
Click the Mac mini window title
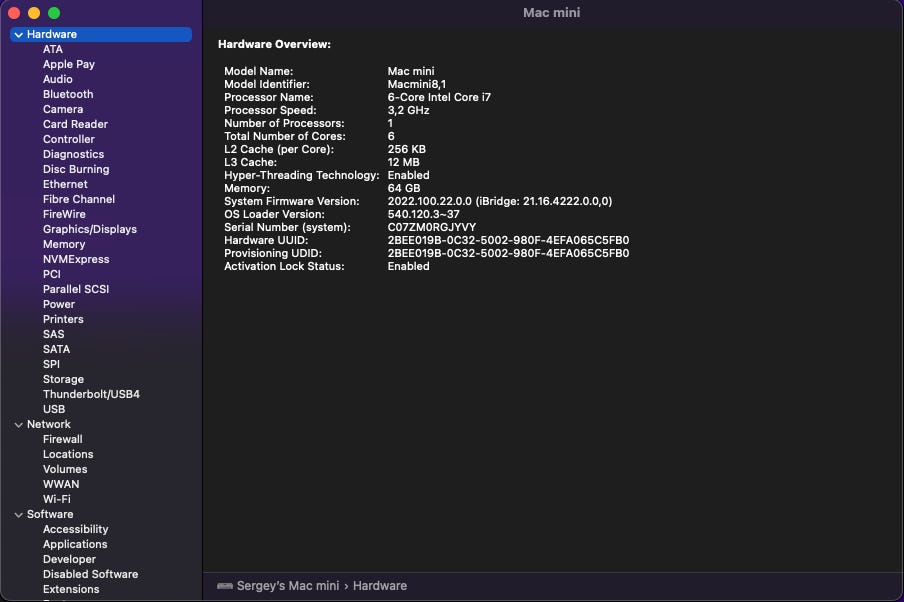[552, 13]
